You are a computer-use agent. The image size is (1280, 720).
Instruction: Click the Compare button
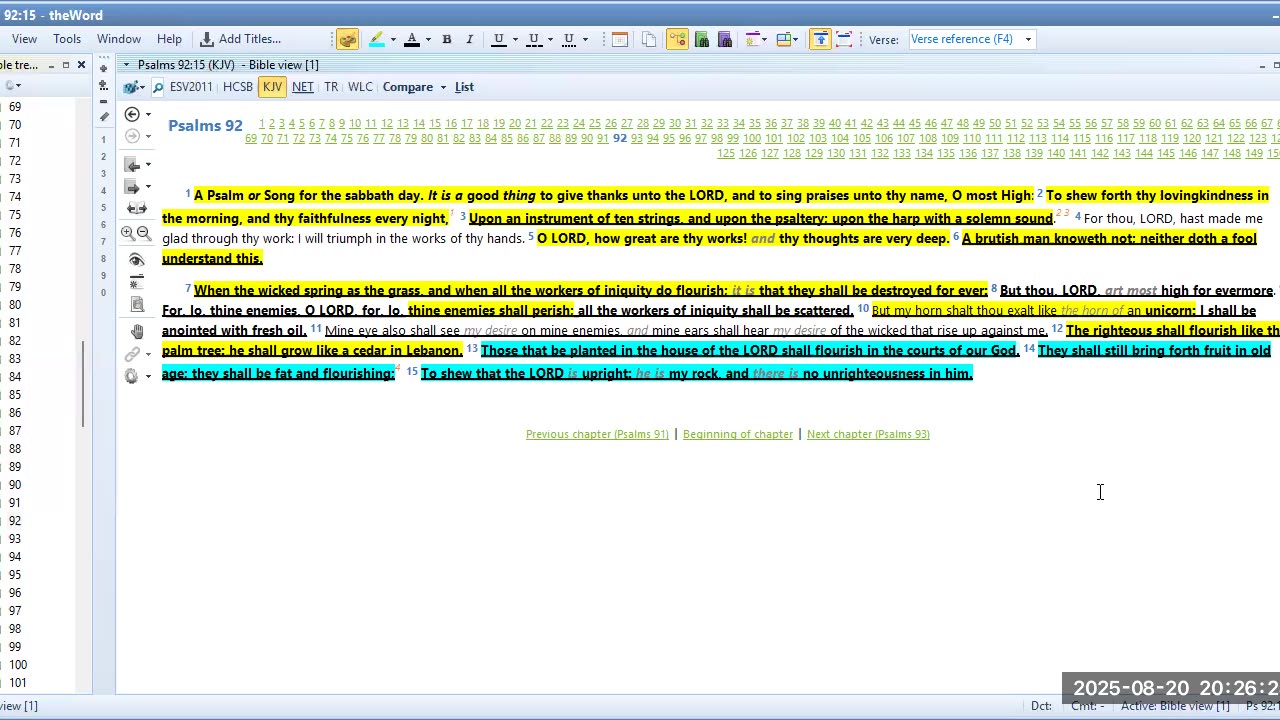pos(408,87)
